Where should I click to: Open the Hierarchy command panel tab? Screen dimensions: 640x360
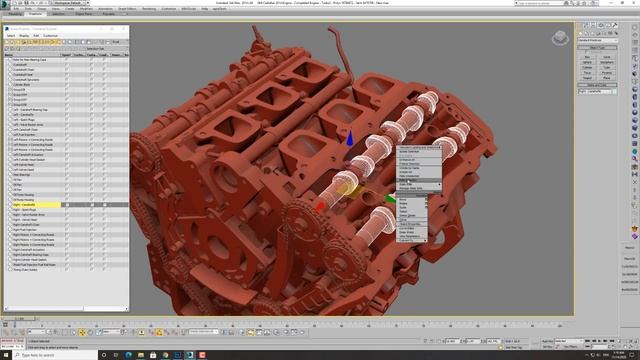click(593, 25)
